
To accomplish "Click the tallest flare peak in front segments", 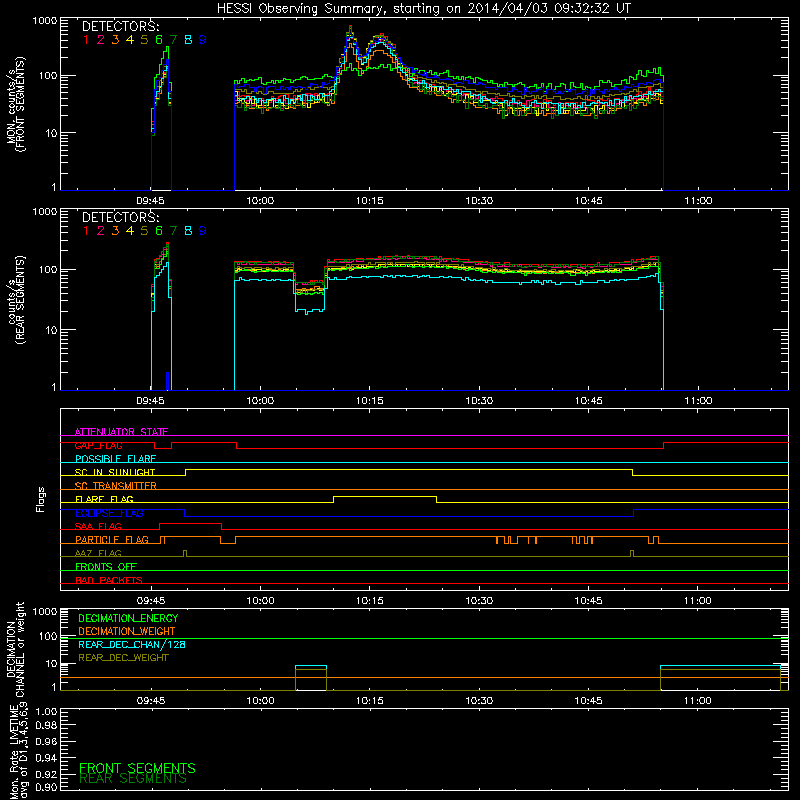I will click(x=350, y=28).
